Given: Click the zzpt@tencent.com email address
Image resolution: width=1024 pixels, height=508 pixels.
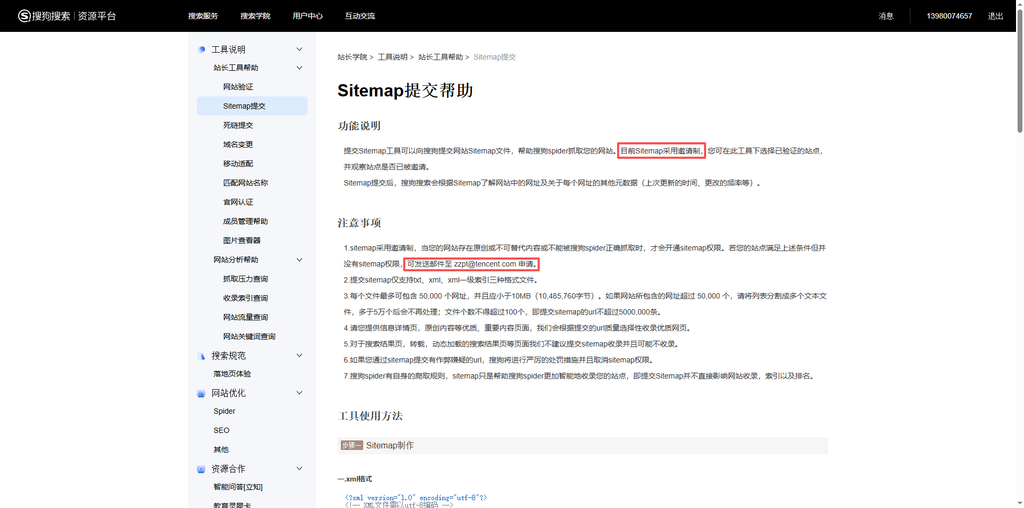Looking at the screenshot, I should point(485,264).
